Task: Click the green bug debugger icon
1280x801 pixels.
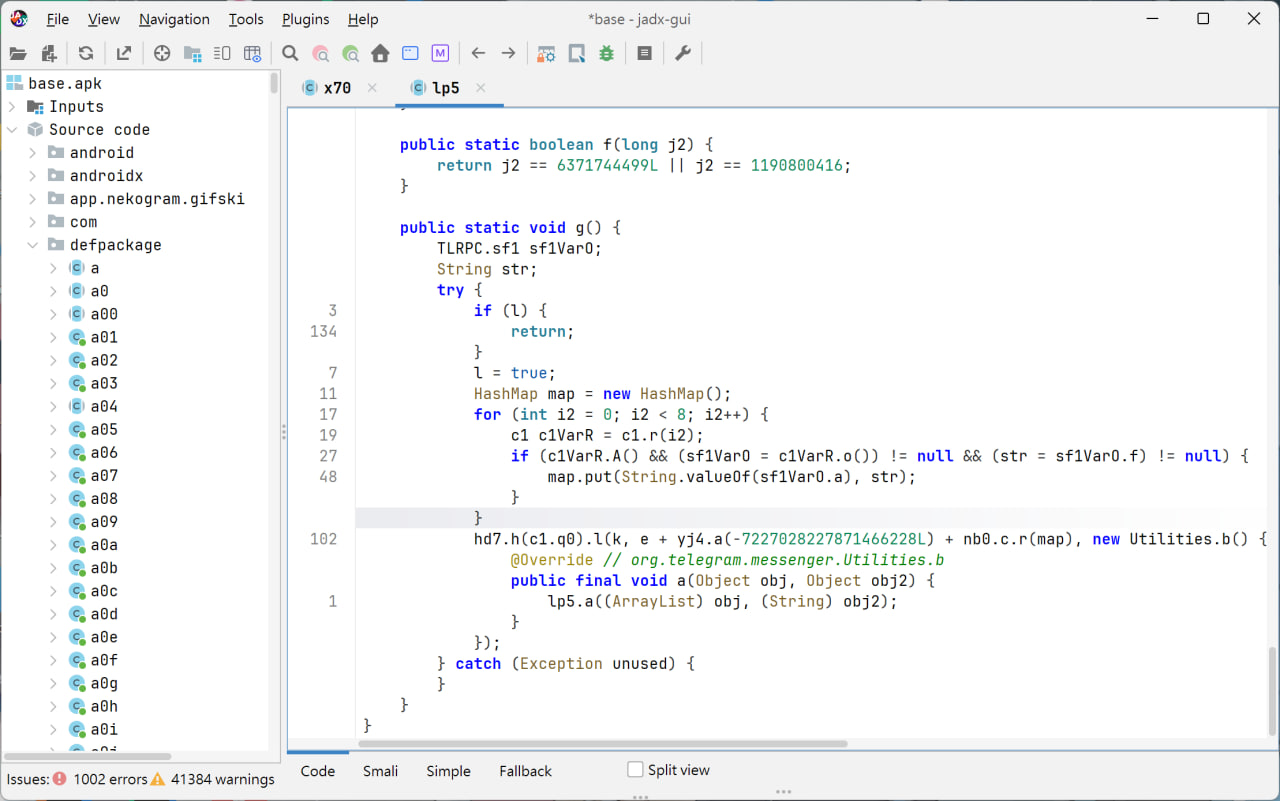Action: (x=606, y=54)
